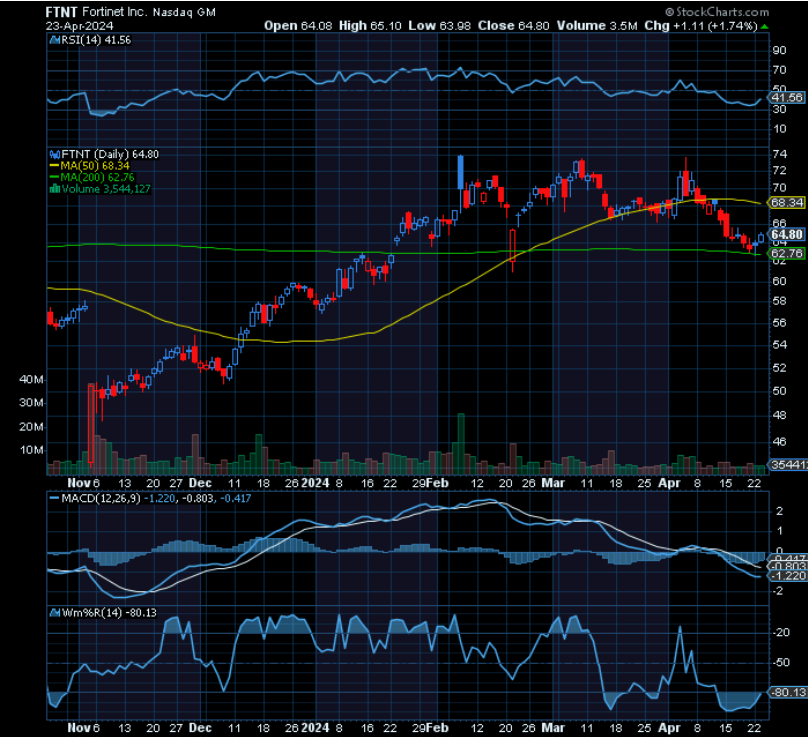The image size is (808, 737).
Task: Click the High 65.10 value
Action: pyautogui.click(x=369, y=26)
